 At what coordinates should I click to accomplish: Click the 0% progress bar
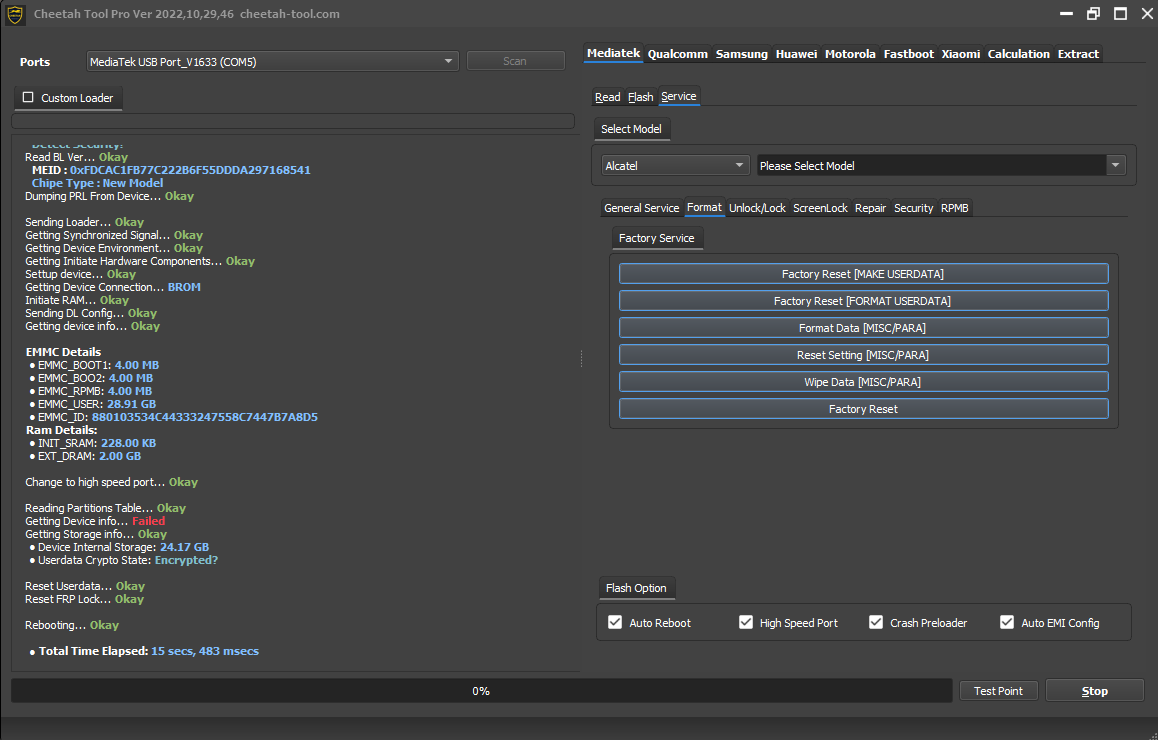pos(482,691)
